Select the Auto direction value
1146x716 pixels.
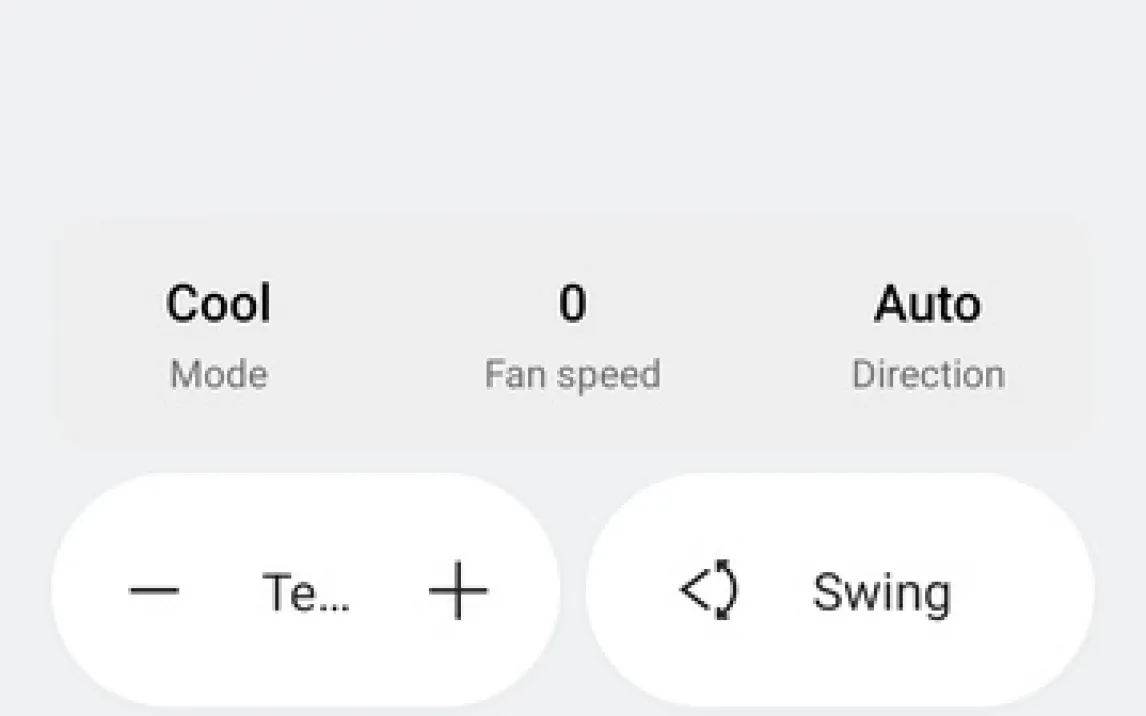click(x=928, y=304)
